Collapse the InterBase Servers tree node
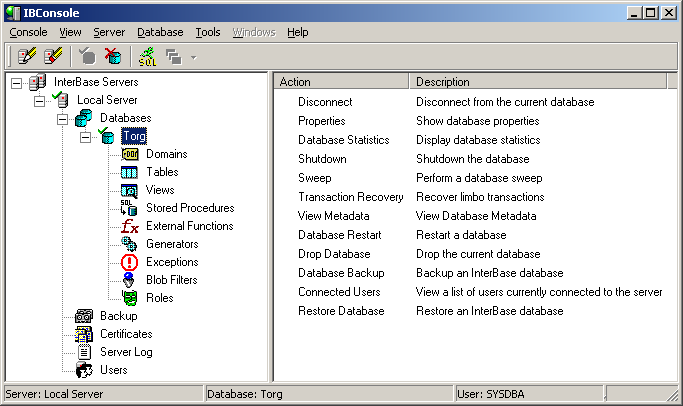 [x=17, y=83]
